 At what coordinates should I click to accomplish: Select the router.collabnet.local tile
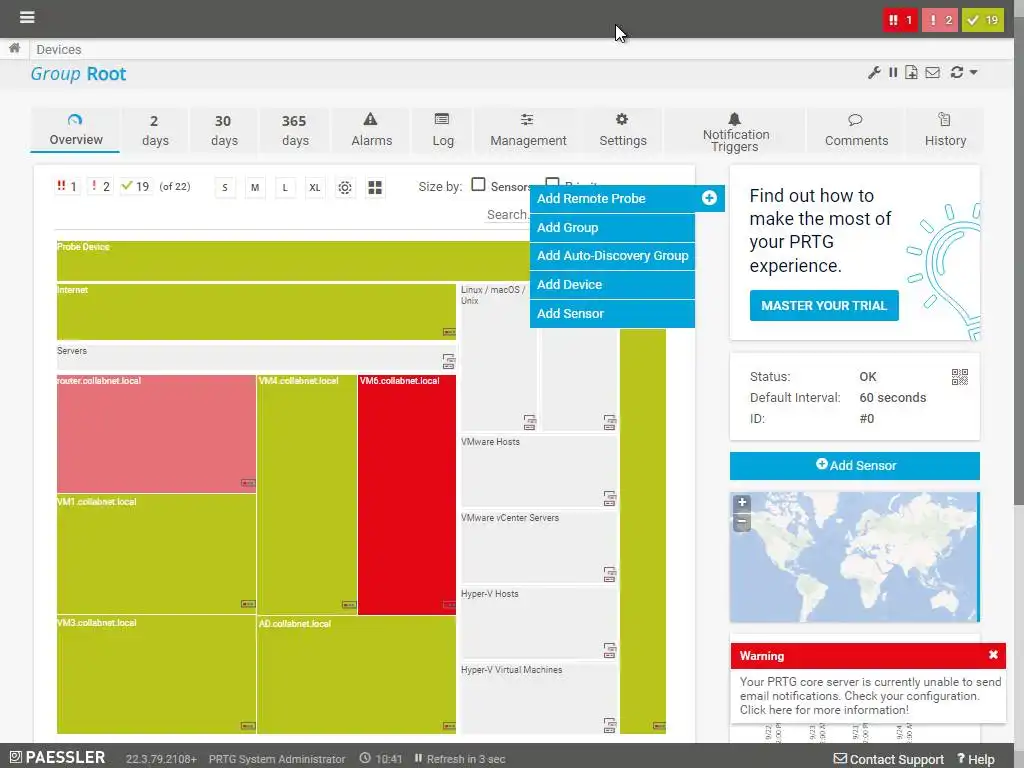tap(156, 434)
